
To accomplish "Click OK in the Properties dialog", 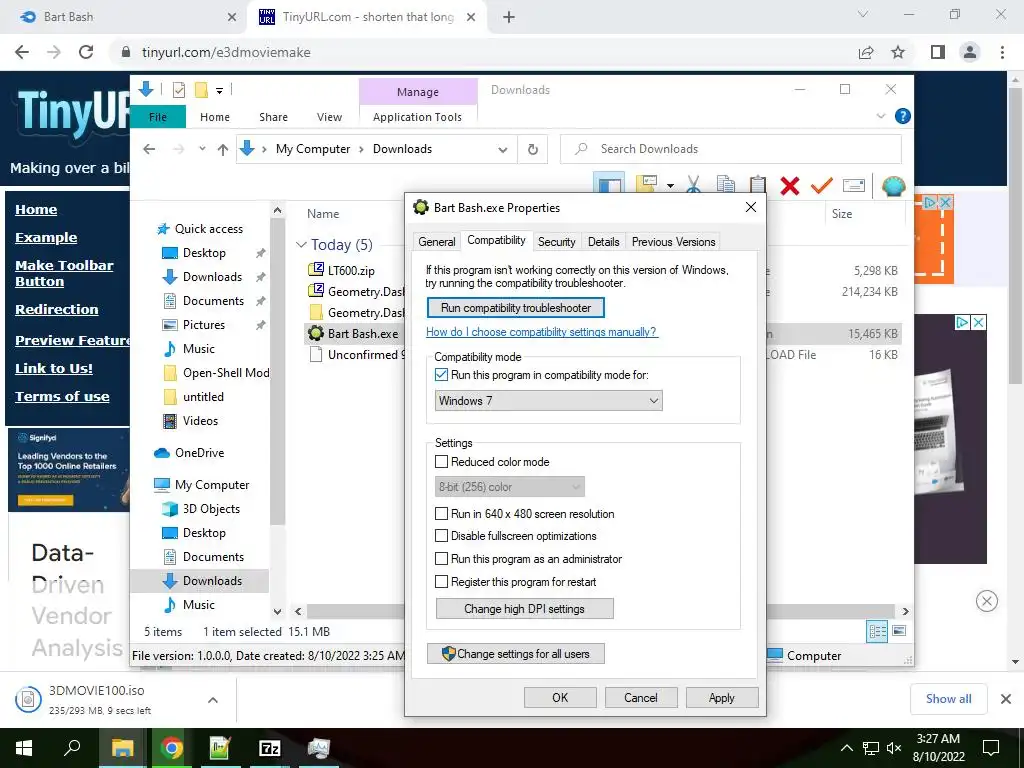I will coord(560,697).
